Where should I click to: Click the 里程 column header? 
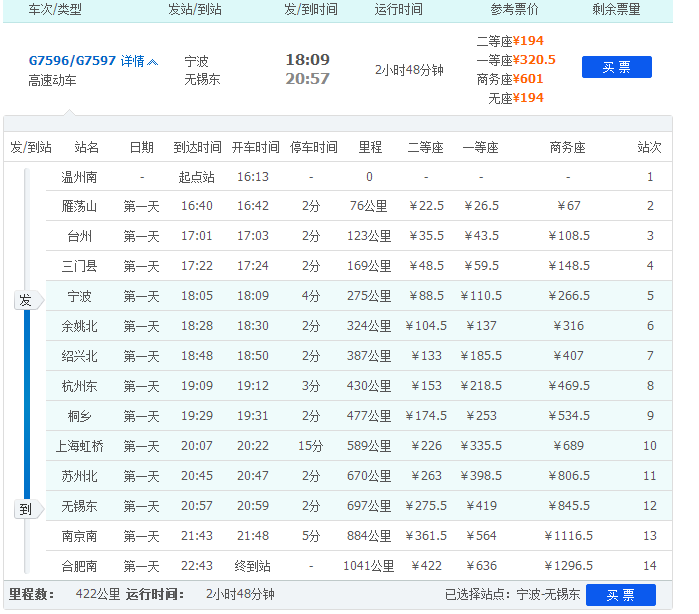point(370,147)
